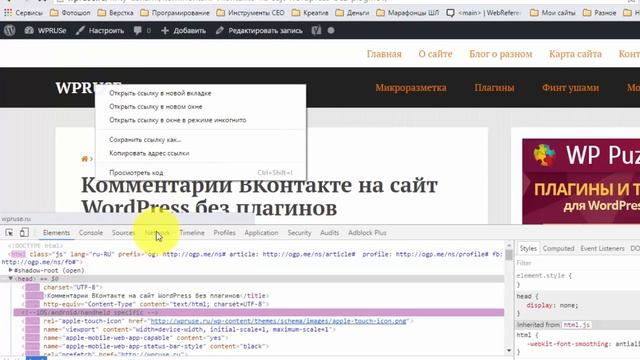Click the Yoast SEO icon in admin bar
The width and height of the screenshot is (640, 360).
pos(316,31)
